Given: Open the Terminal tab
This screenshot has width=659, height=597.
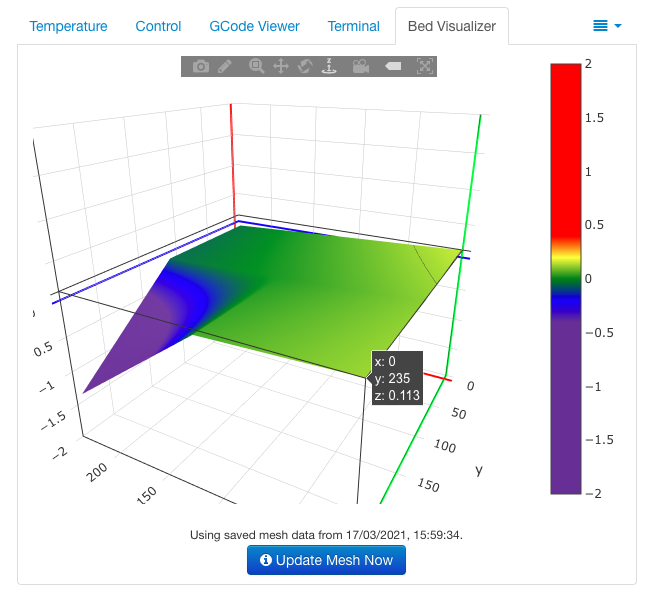Looking at the screenshot, I should click(353, 26).
